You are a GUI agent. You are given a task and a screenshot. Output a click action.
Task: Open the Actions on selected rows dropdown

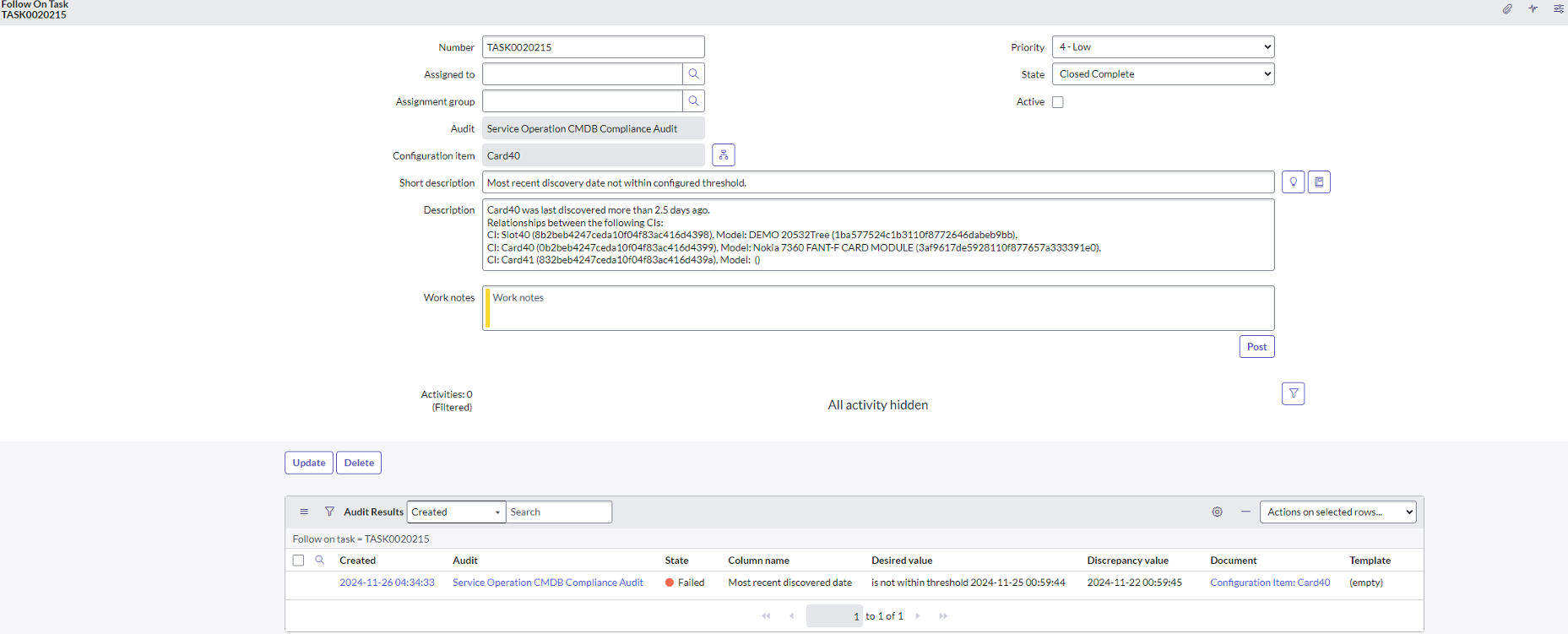pyautogui.click(x=1337, y=512)
